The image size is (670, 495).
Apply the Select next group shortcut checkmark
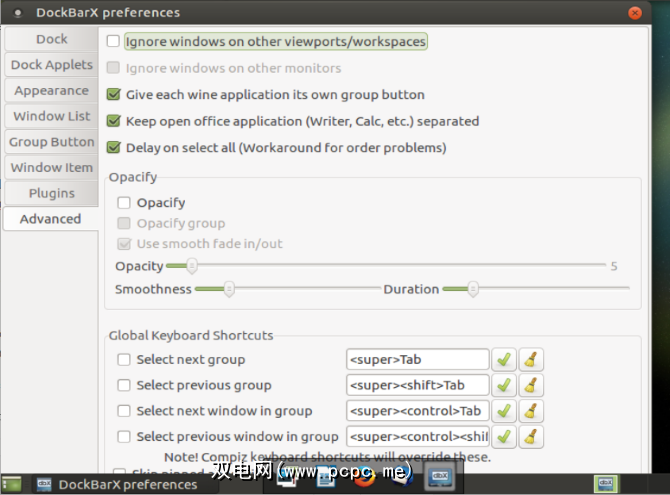pyautogui.click(x=504, y=359)
